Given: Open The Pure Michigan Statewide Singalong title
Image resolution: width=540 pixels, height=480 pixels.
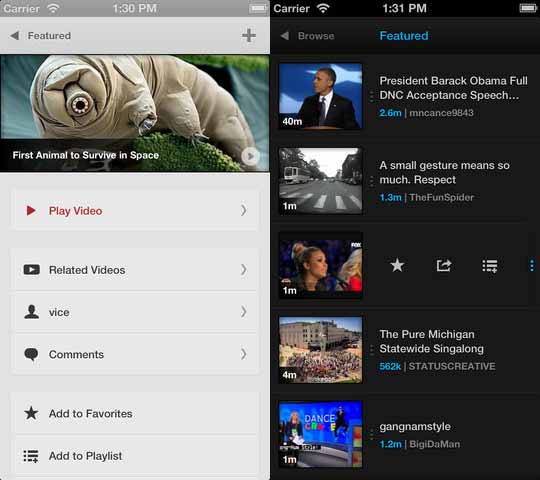Looking at the screenshot, I should coord(432,342).
